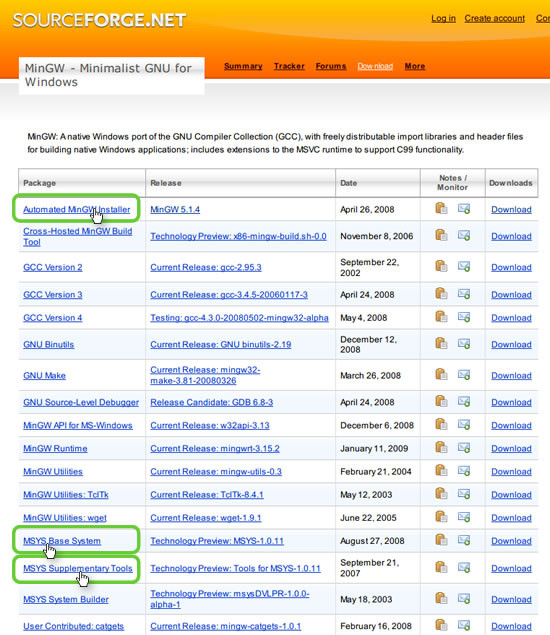This screenshot has width=550, height=635.
Task: Click the Downloads column header
Action: coord(512,183)
